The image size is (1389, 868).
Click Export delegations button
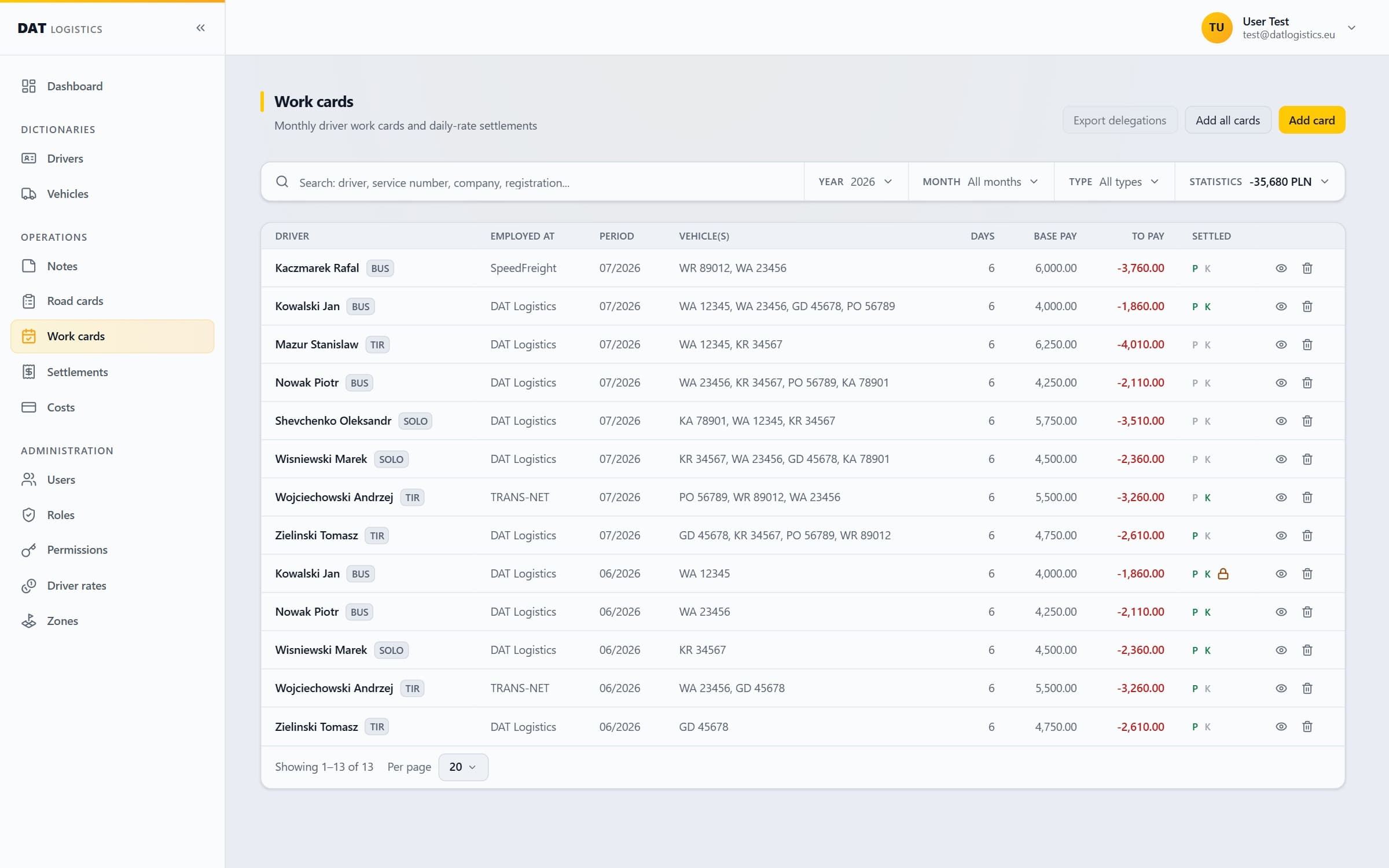(1119, 120)
